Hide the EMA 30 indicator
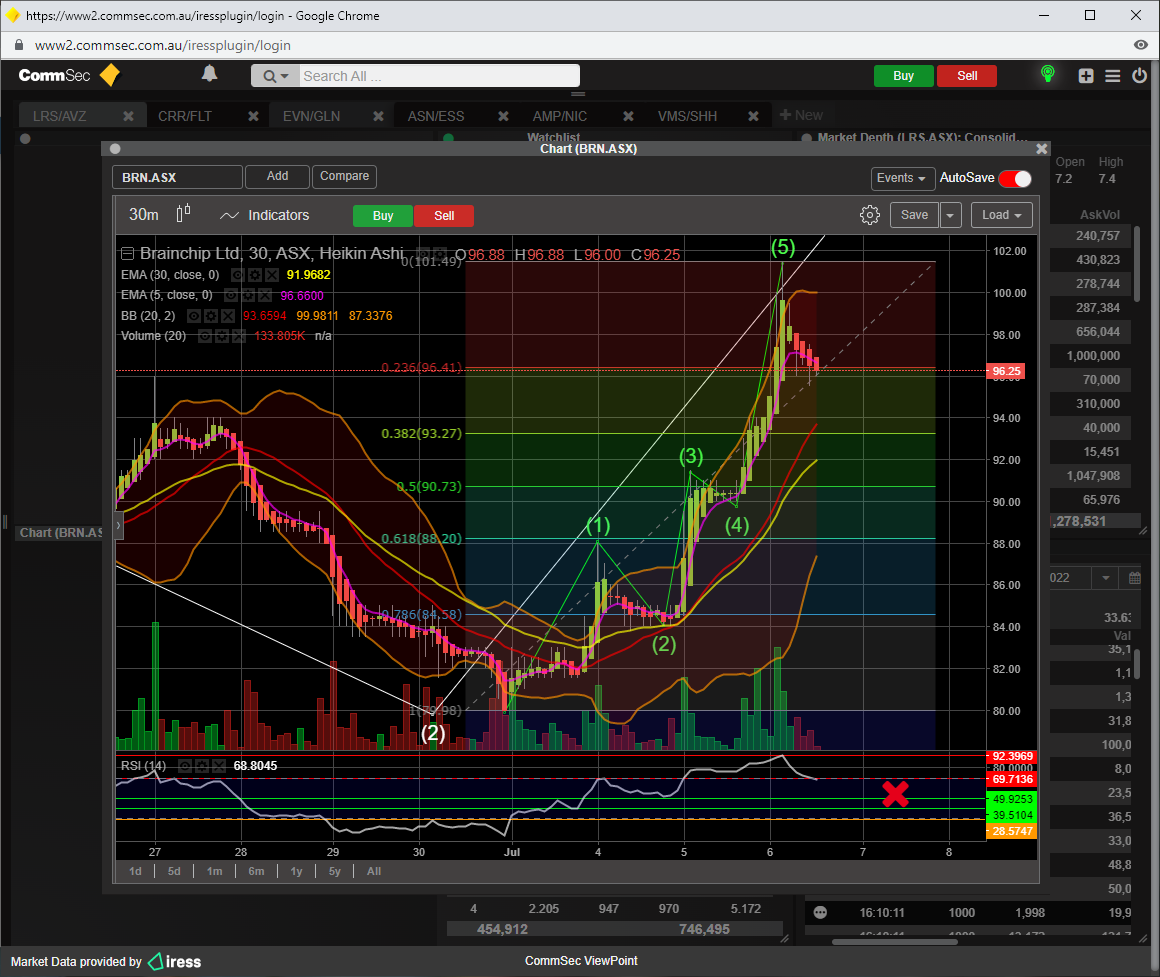Viewport: 1160px width, 977px height. tap(237, 275)
